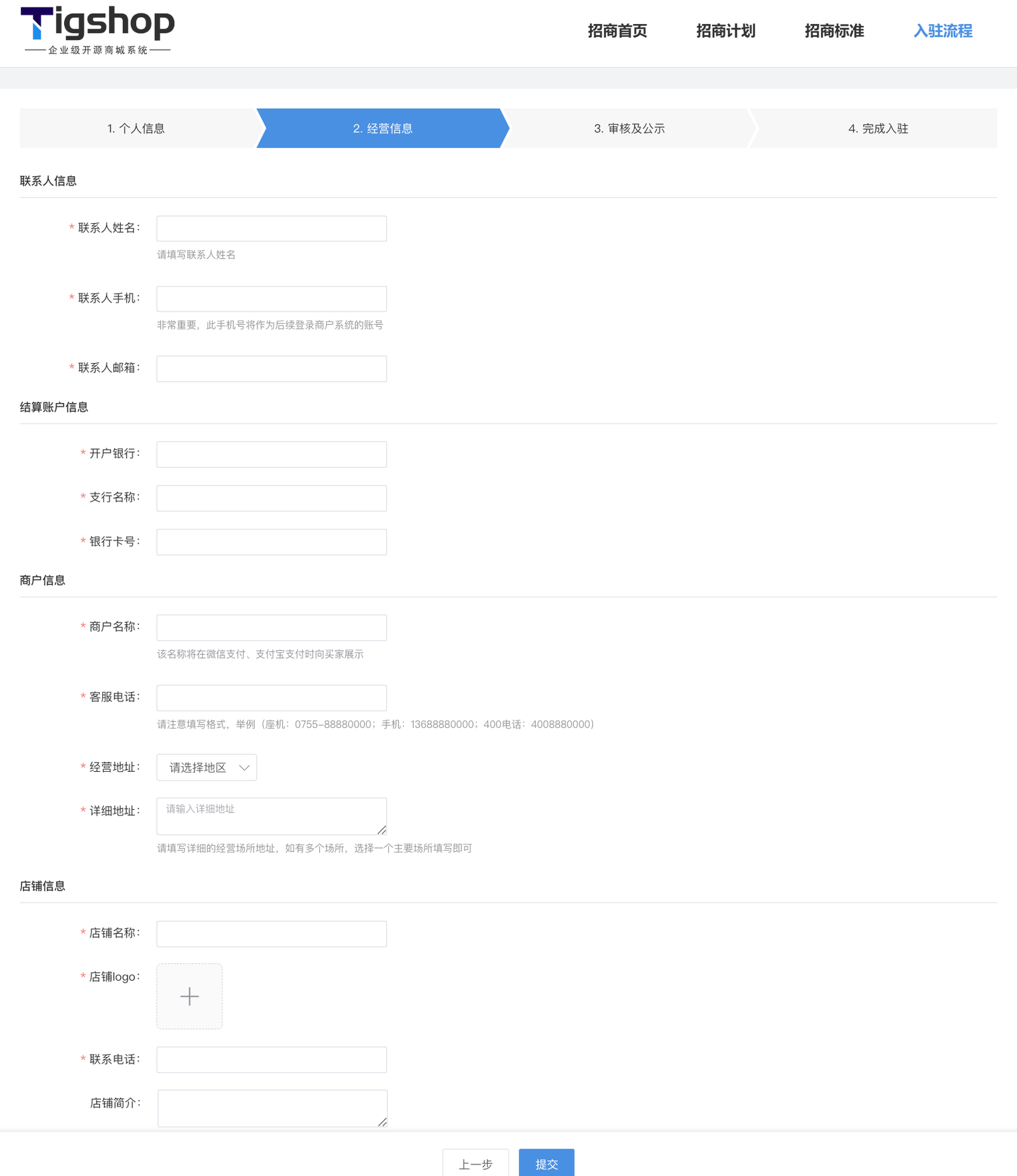Focus the 联系人姓名 input field

click(x=271, y=229)
